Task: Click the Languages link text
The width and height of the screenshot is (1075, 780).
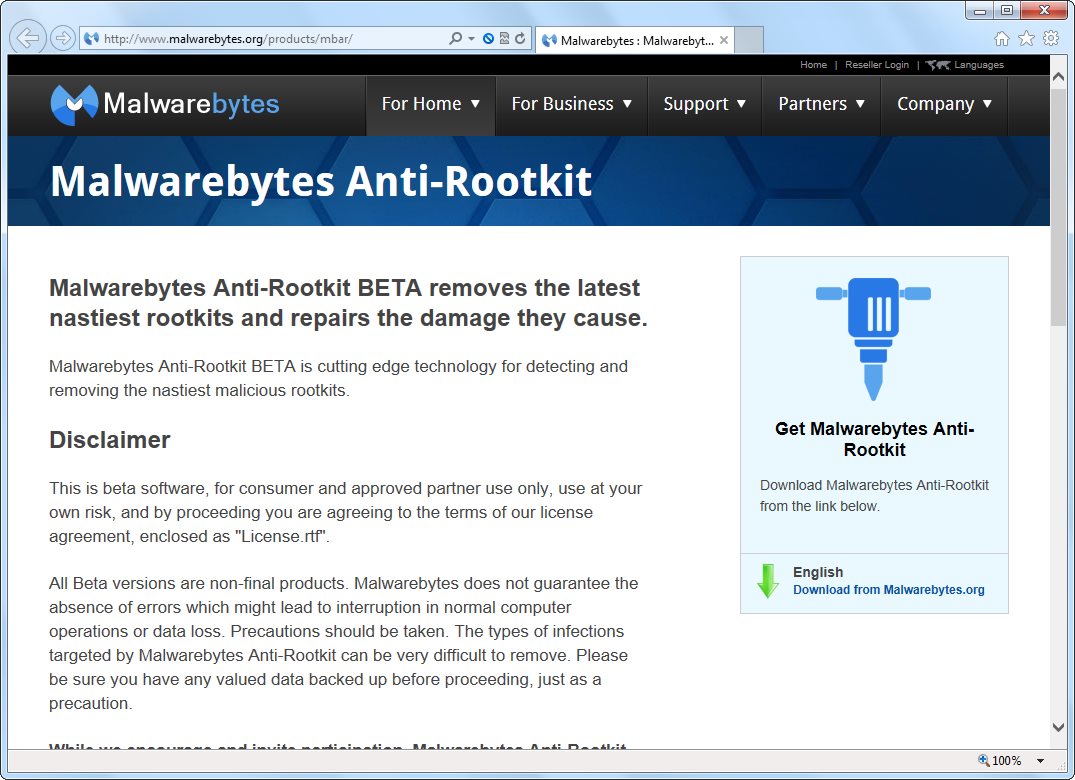Action: tap(979, 64)
